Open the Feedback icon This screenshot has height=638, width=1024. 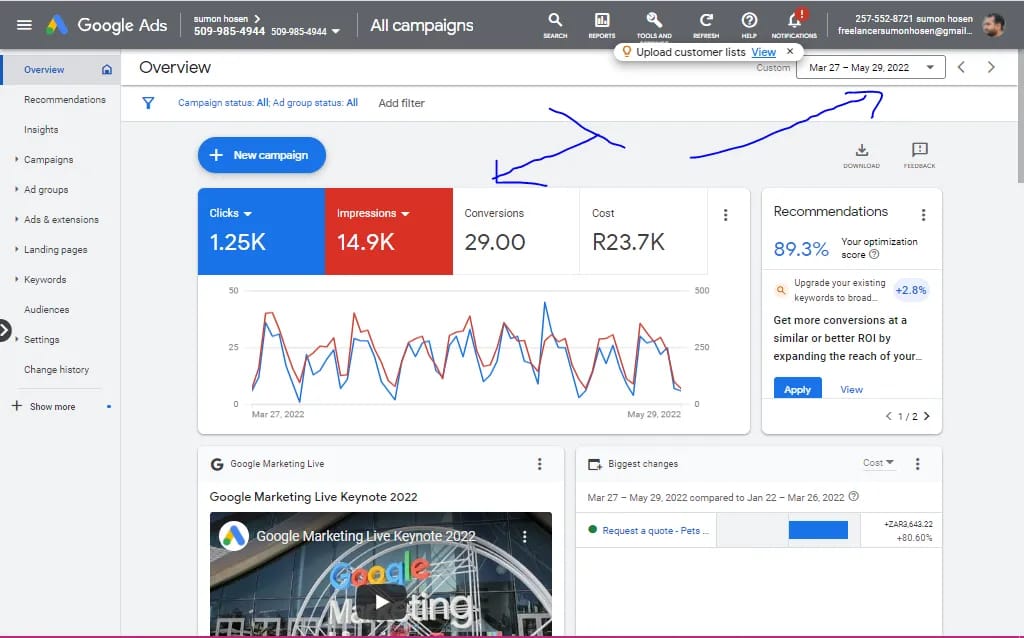919,151
